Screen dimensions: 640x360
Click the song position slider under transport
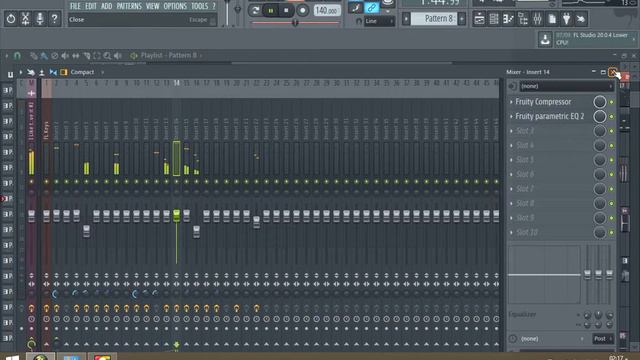click(x=295, y=23)
